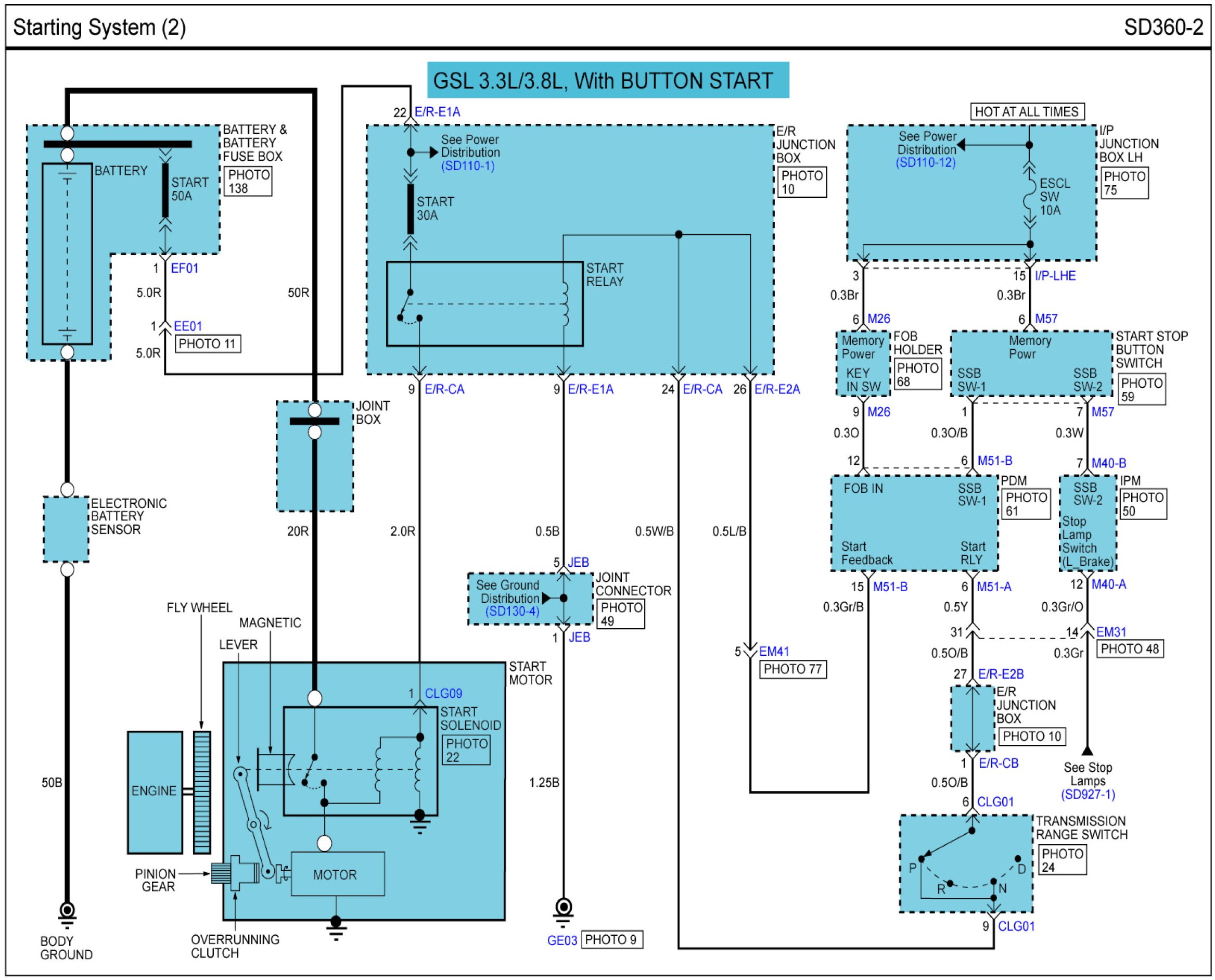Screen dimensions: 1215x980
Task: Open the SD927-1 stop lamps reference
Action: click(x=1088, y=795)
